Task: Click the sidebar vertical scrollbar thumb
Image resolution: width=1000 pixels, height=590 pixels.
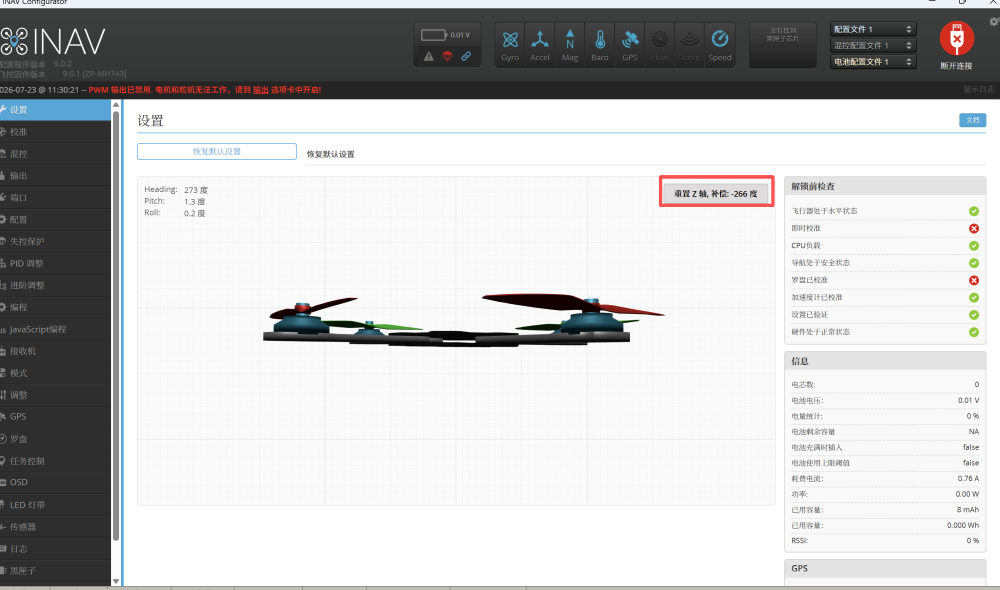Action: click(x=116, y=326)
